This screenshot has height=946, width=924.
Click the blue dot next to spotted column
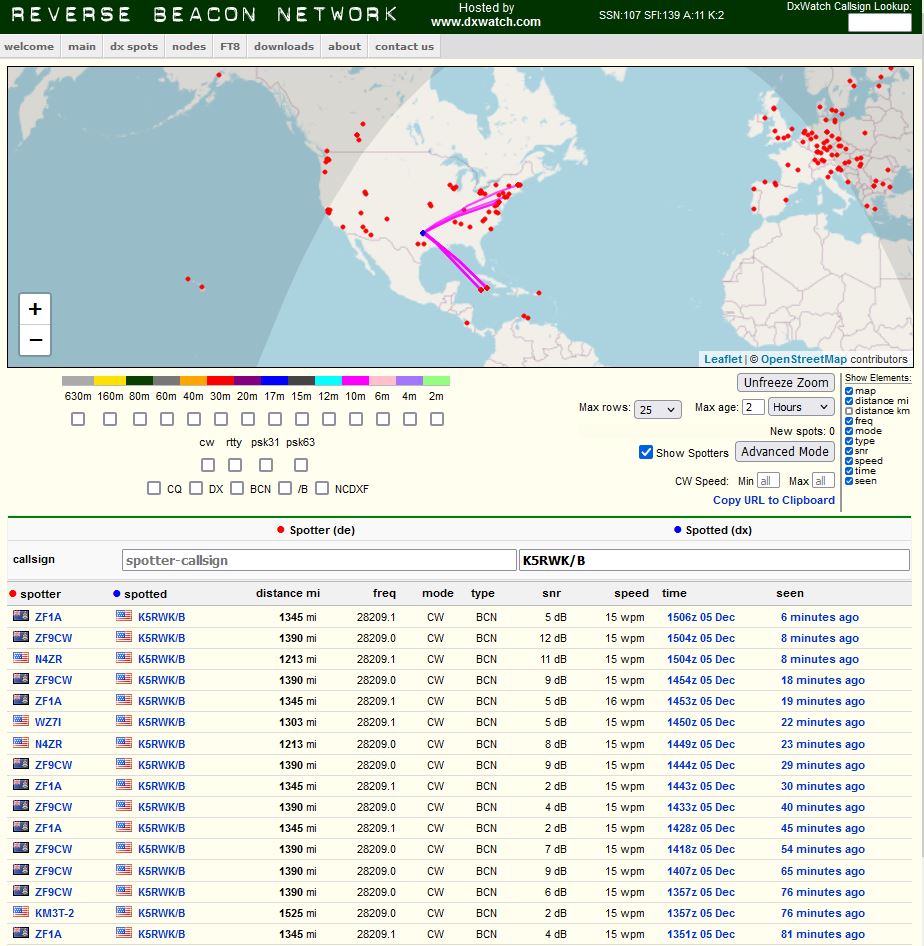(x=116, y=594)
